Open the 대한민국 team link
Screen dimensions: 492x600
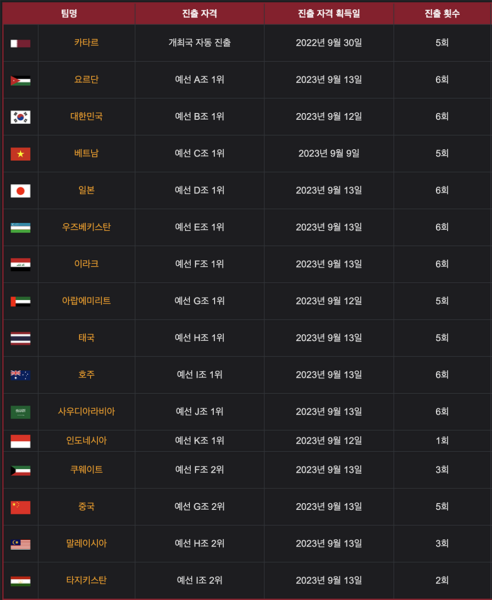tap(86, 116)
